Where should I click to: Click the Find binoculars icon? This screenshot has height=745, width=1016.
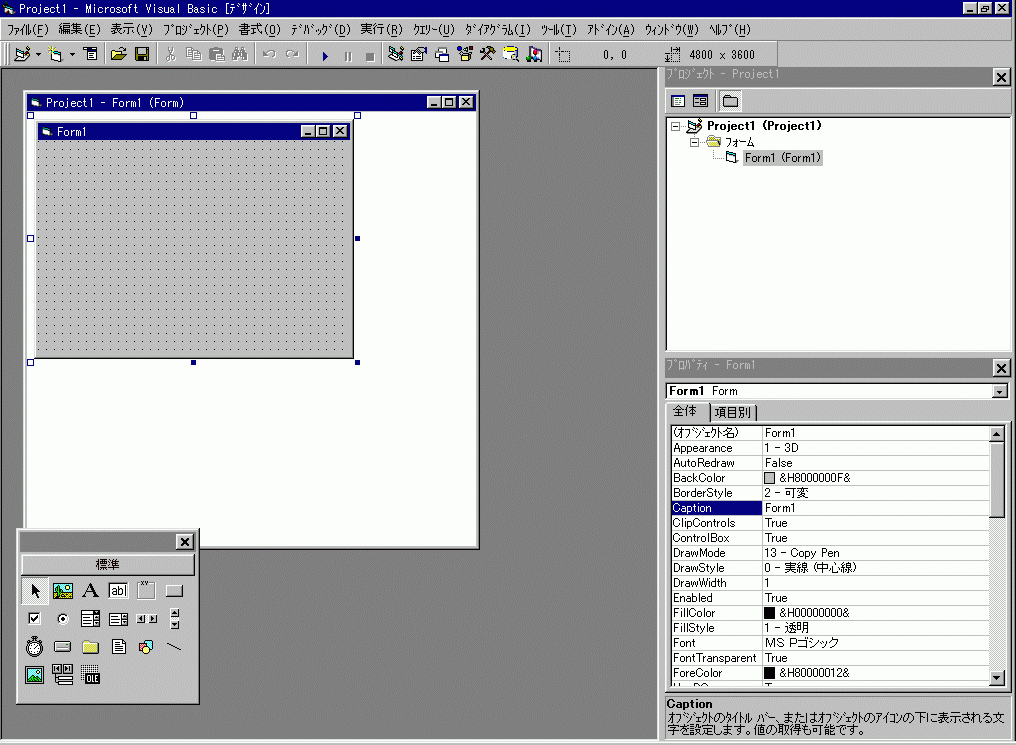coord(240,54)
